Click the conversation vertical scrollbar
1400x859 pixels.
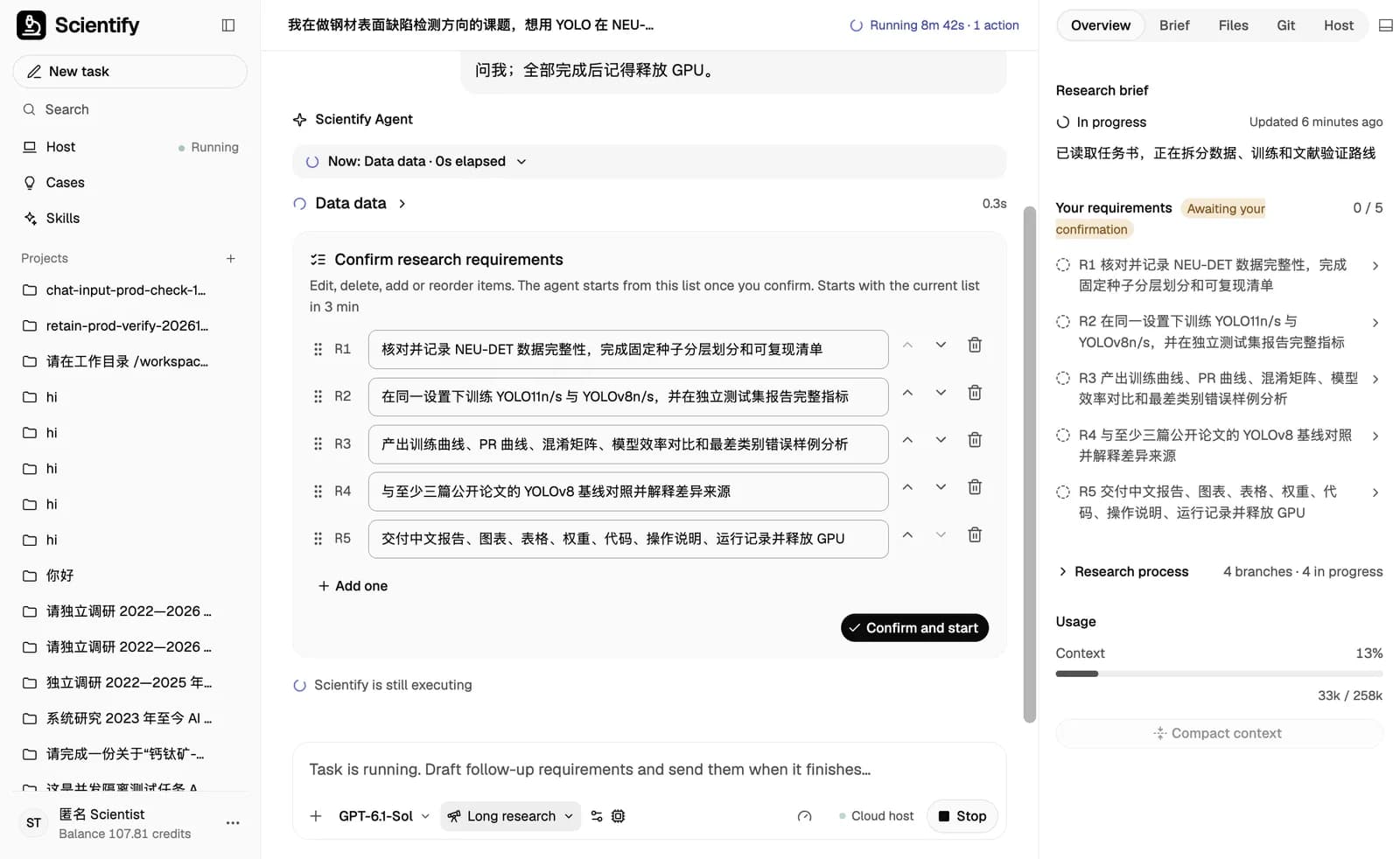click(1030, 464)
